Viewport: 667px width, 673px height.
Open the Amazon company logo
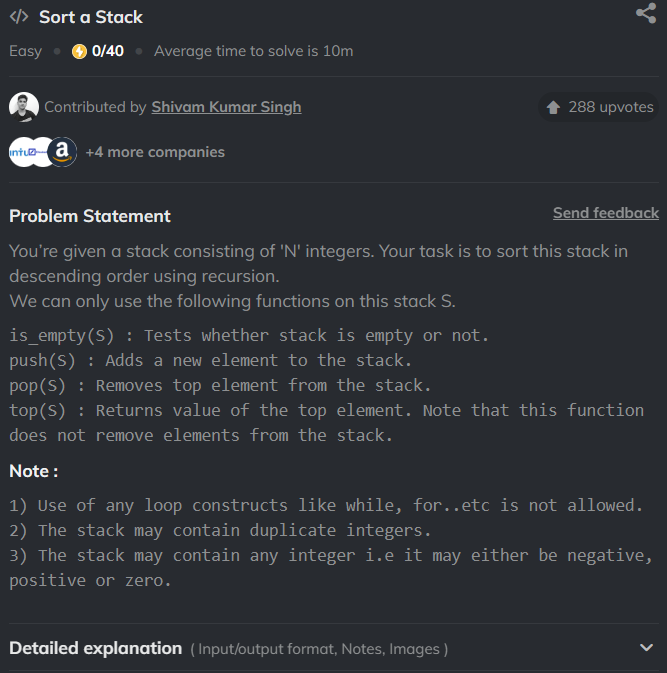(62, 152)
